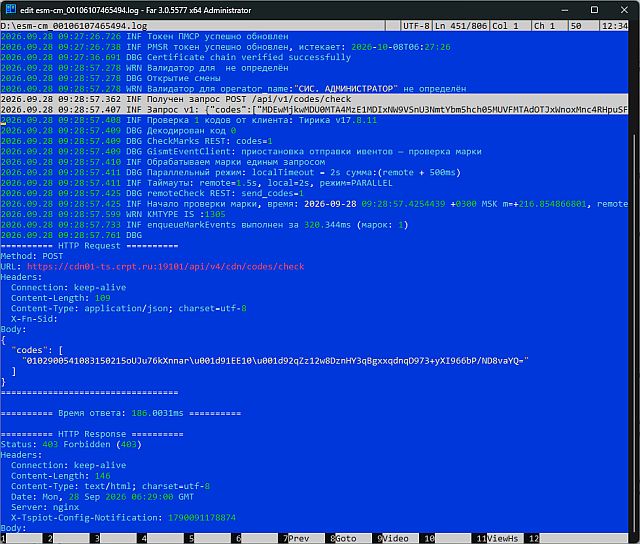Click the 'Таймауты: remote=1.5s' line
Viewport: 640px width, 544px height.
[197, 183]
